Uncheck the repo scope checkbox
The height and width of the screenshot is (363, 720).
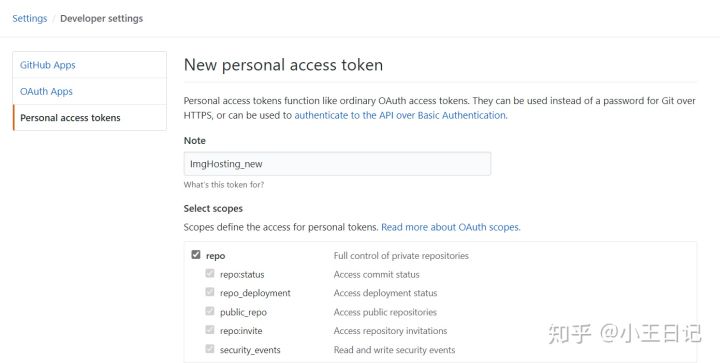196,255
